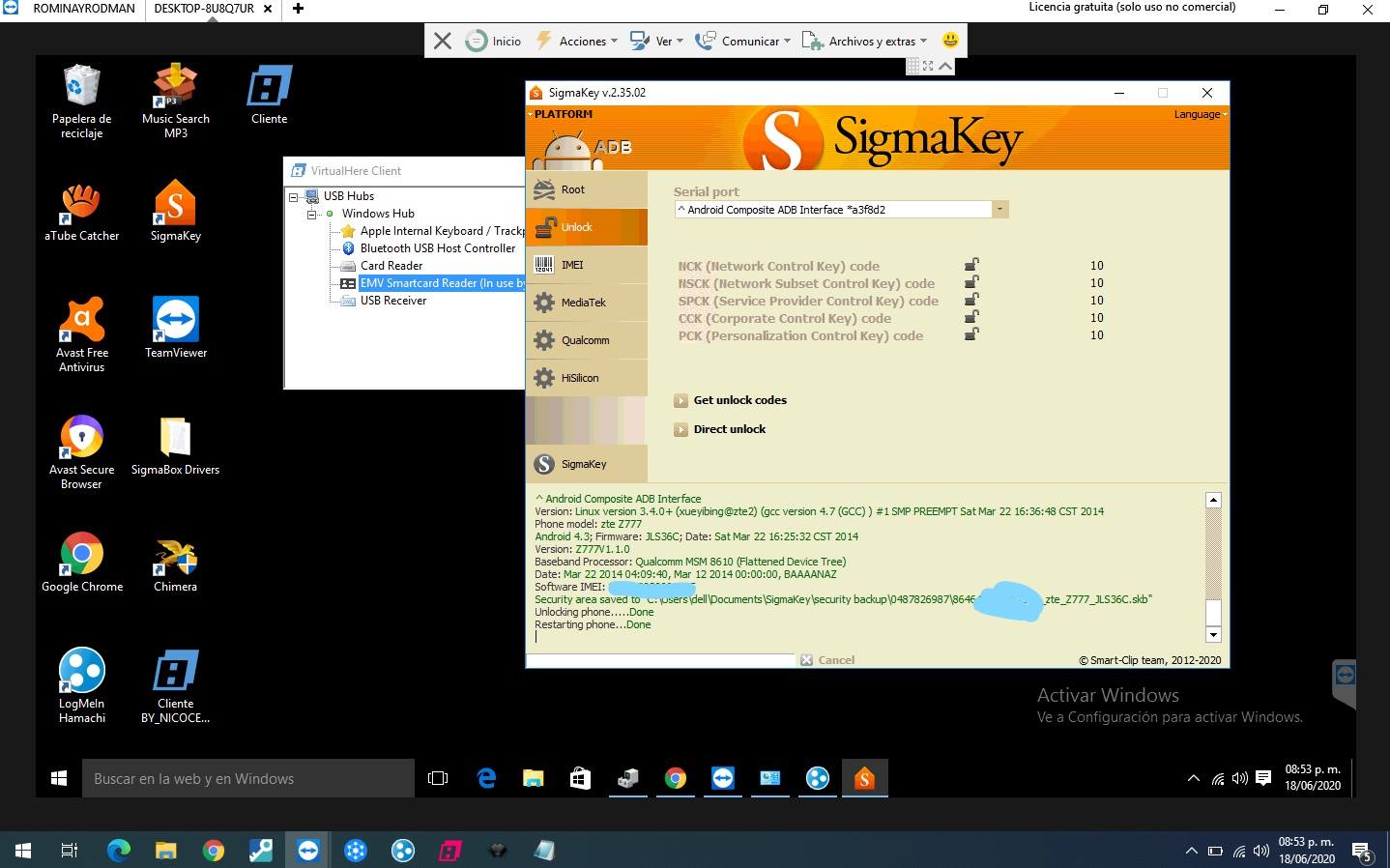Screen dimensions: 1390x868
Task: Select the Music Search MP3 desktop icon
Action: [x=176, y=101]
